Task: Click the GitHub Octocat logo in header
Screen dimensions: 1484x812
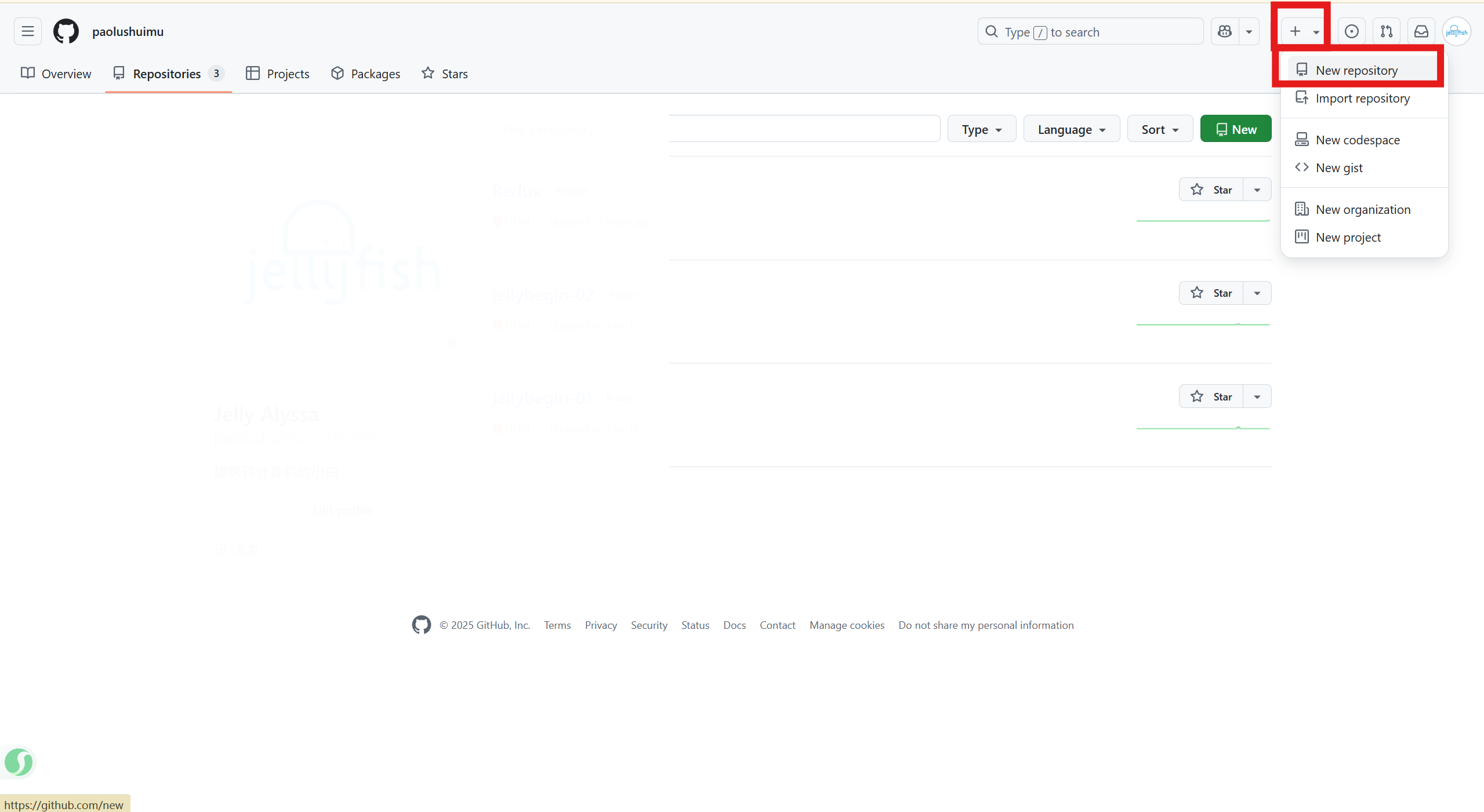Action: click(66, 31)
